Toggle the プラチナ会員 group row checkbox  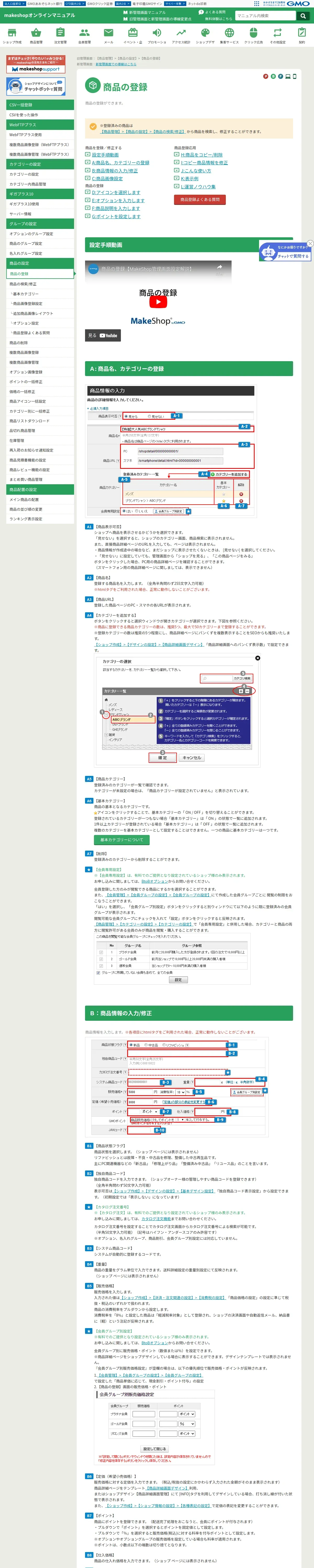pos(101,952)
